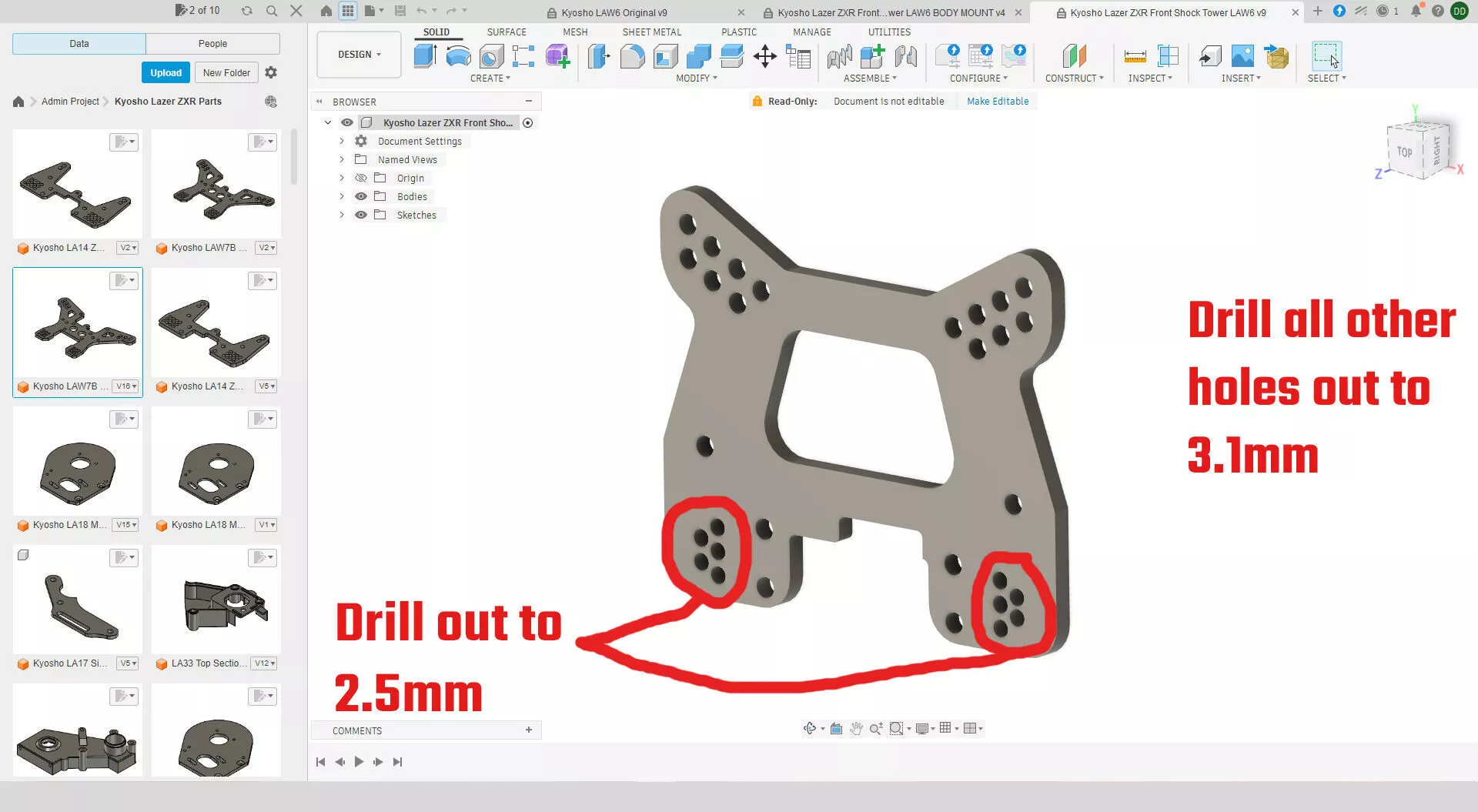
Task: Open the notifications bell icon
Action: (1416, 11)
